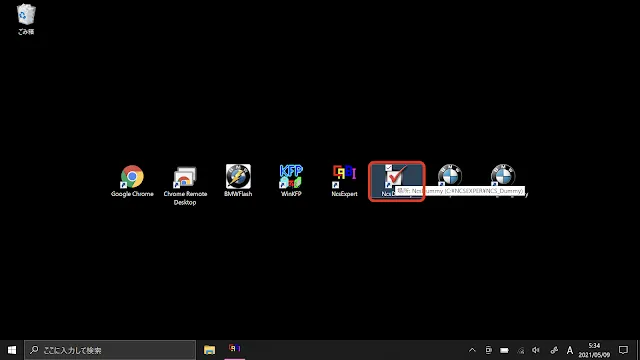
Task: Select the NcsExpert desktop shortcut
Action: pyautogui.click(x=344, y=181)
